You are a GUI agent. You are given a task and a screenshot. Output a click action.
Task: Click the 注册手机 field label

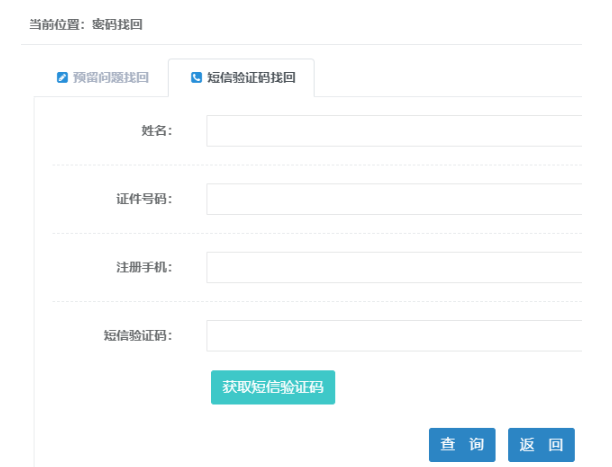[144, 267]
